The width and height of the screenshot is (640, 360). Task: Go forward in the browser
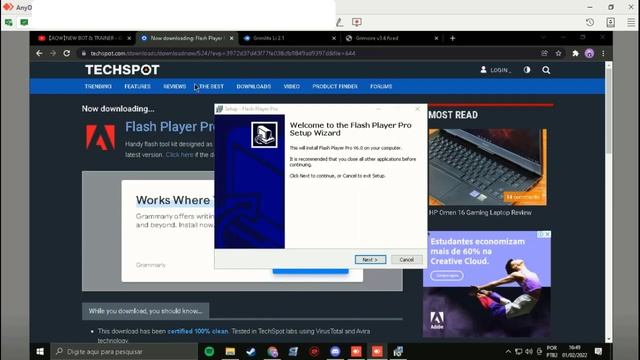(x=53, y=53)
